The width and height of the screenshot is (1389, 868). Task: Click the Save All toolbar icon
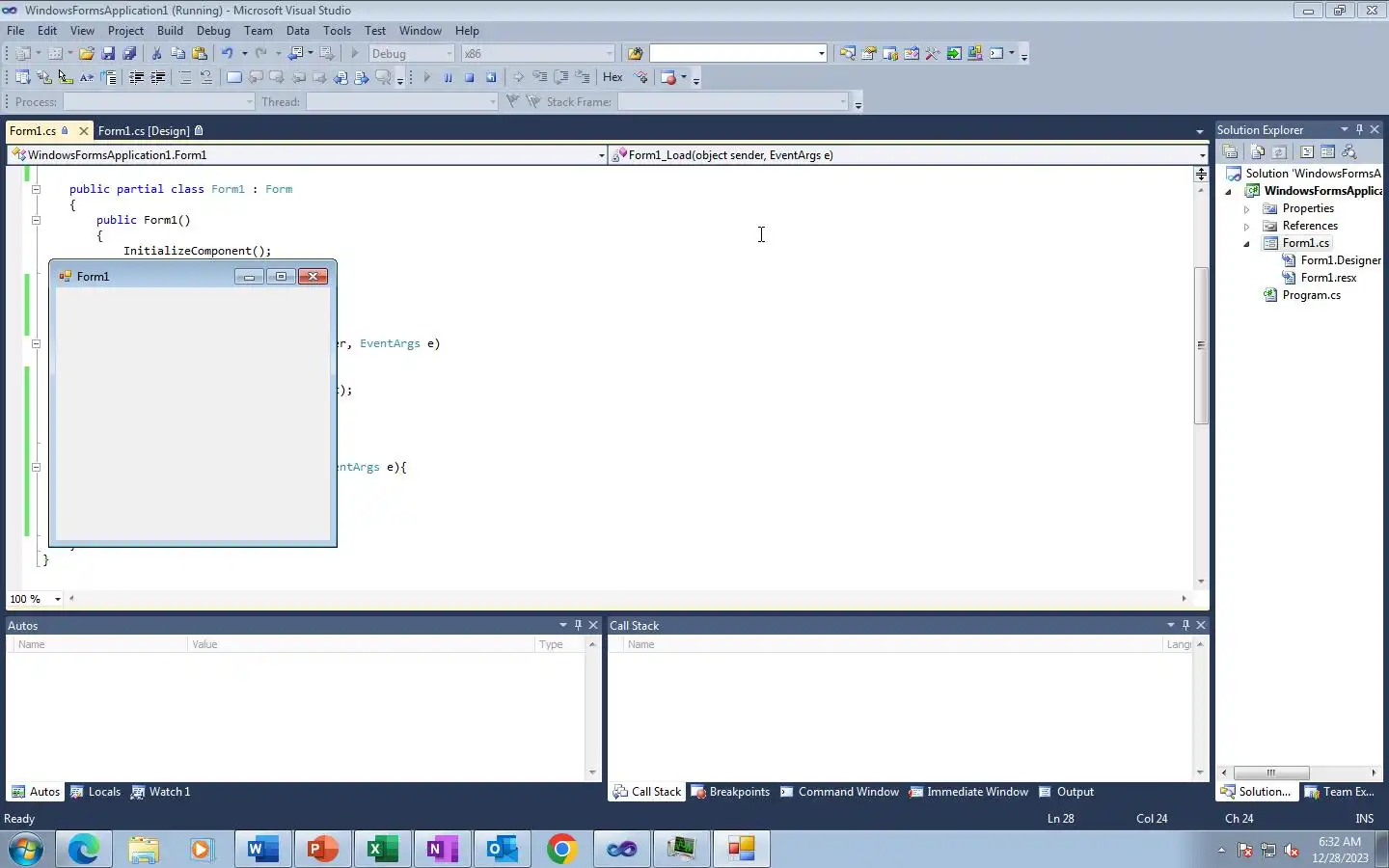(x=129, y=53)
